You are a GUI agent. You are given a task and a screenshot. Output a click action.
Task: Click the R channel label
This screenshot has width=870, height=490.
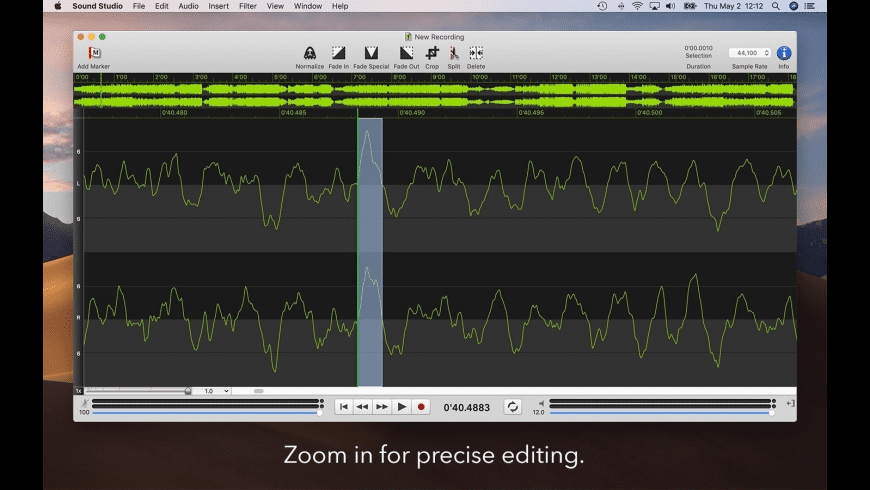[78, 317]
